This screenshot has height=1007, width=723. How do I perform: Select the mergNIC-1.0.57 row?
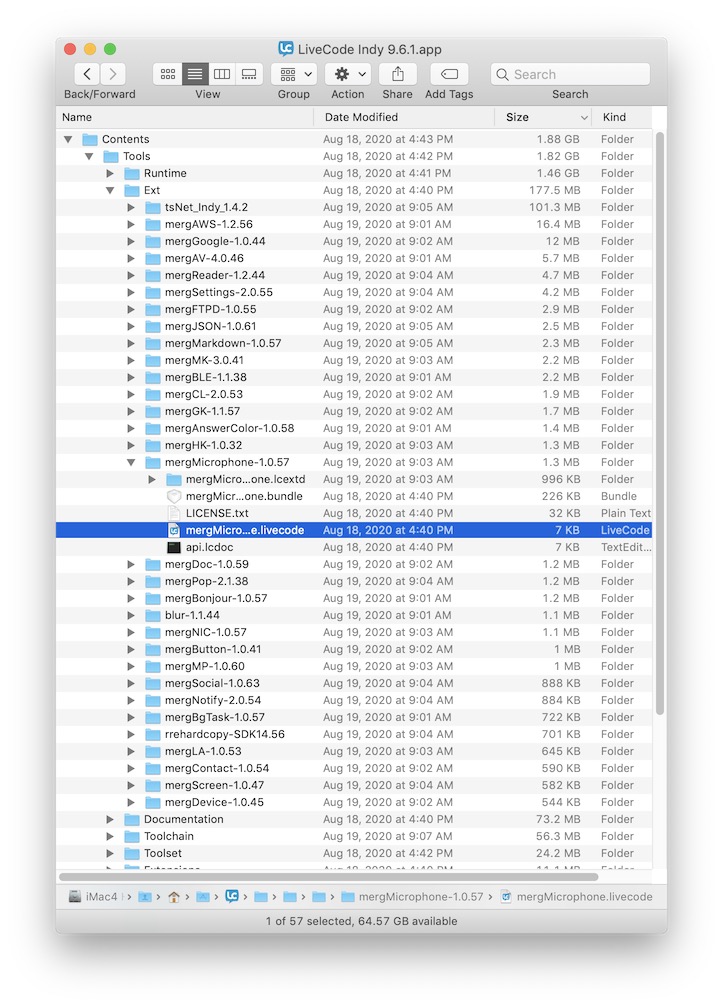(x=354, y=632)
